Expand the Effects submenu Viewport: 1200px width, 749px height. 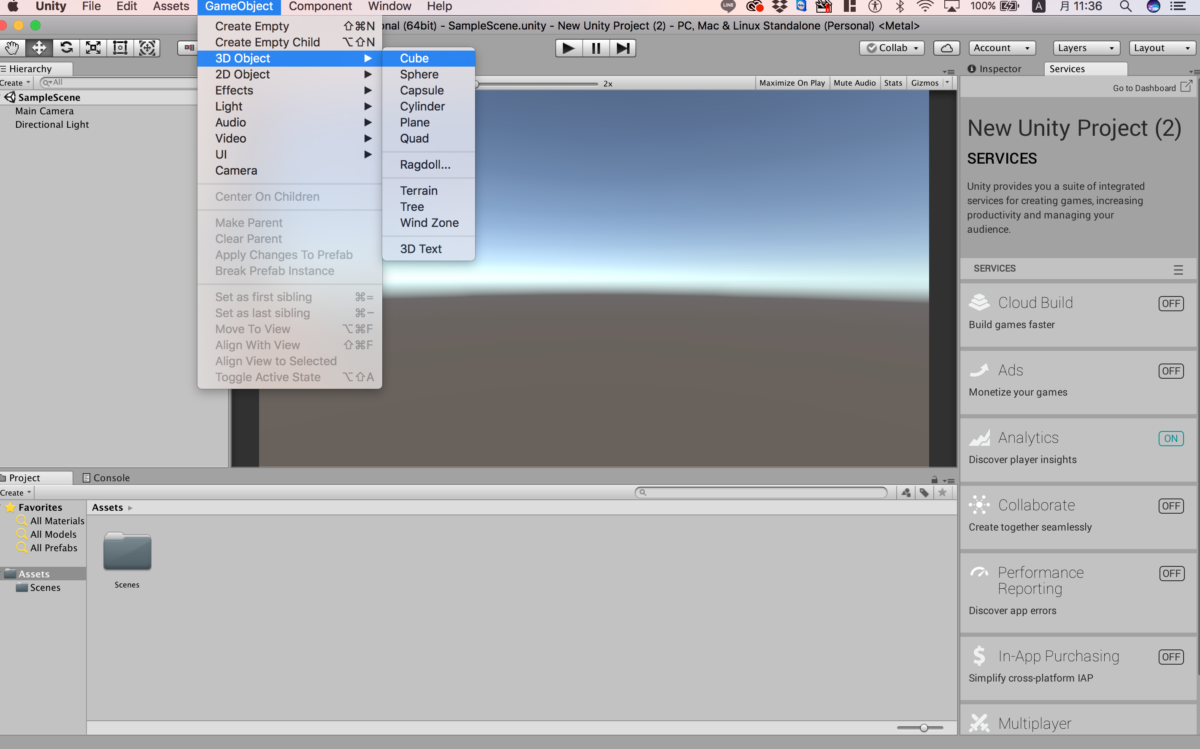[290, 90]
